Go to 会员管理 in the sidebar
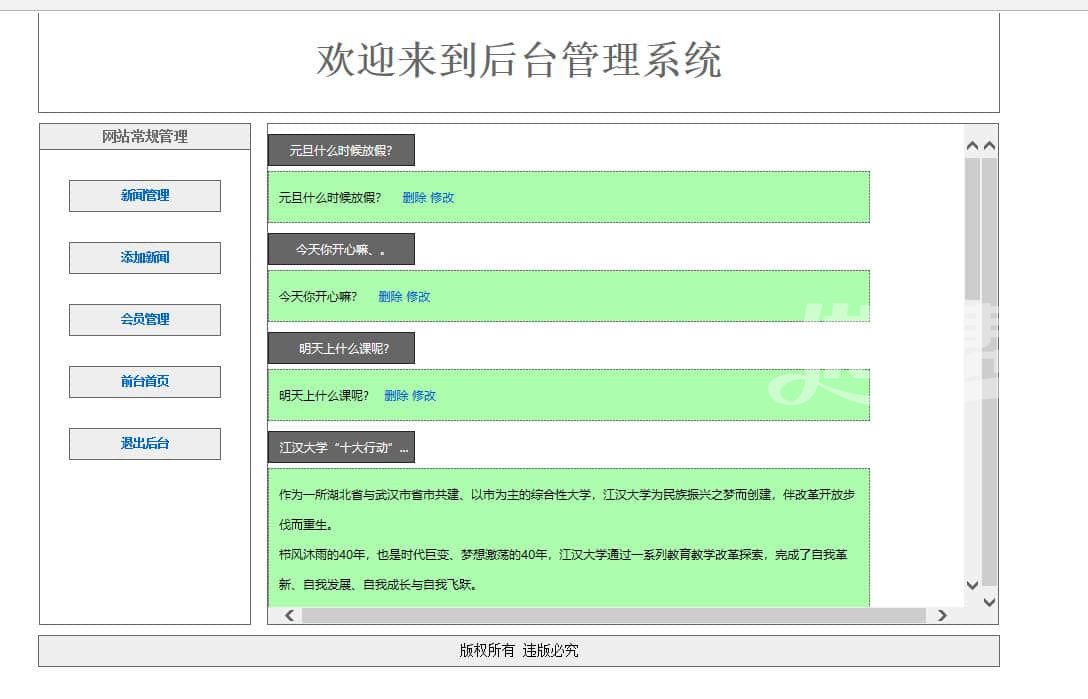1088x699 pixels. [x=145, y=320]
